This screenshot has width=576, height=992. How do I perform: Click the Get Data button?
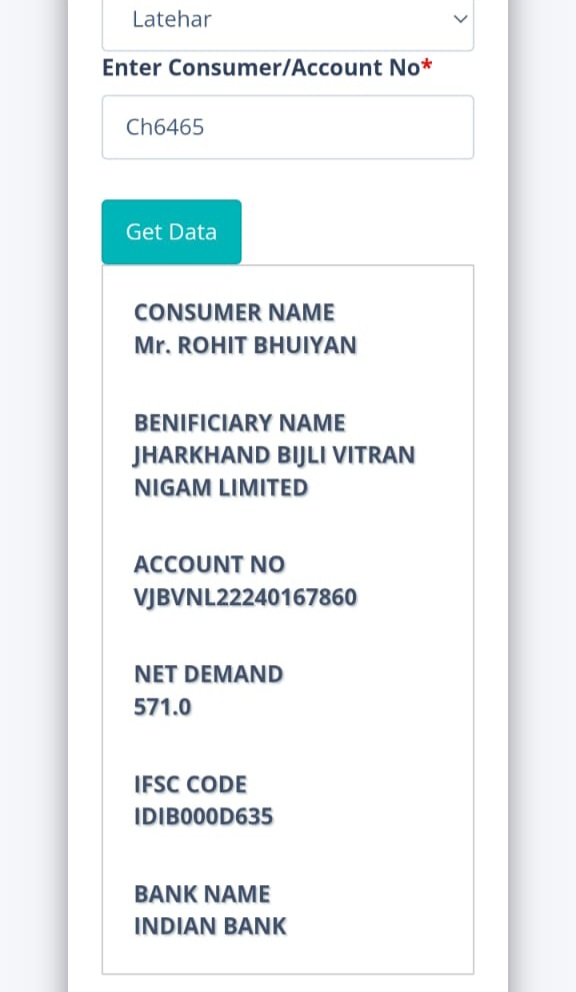(x=171, y=232)
